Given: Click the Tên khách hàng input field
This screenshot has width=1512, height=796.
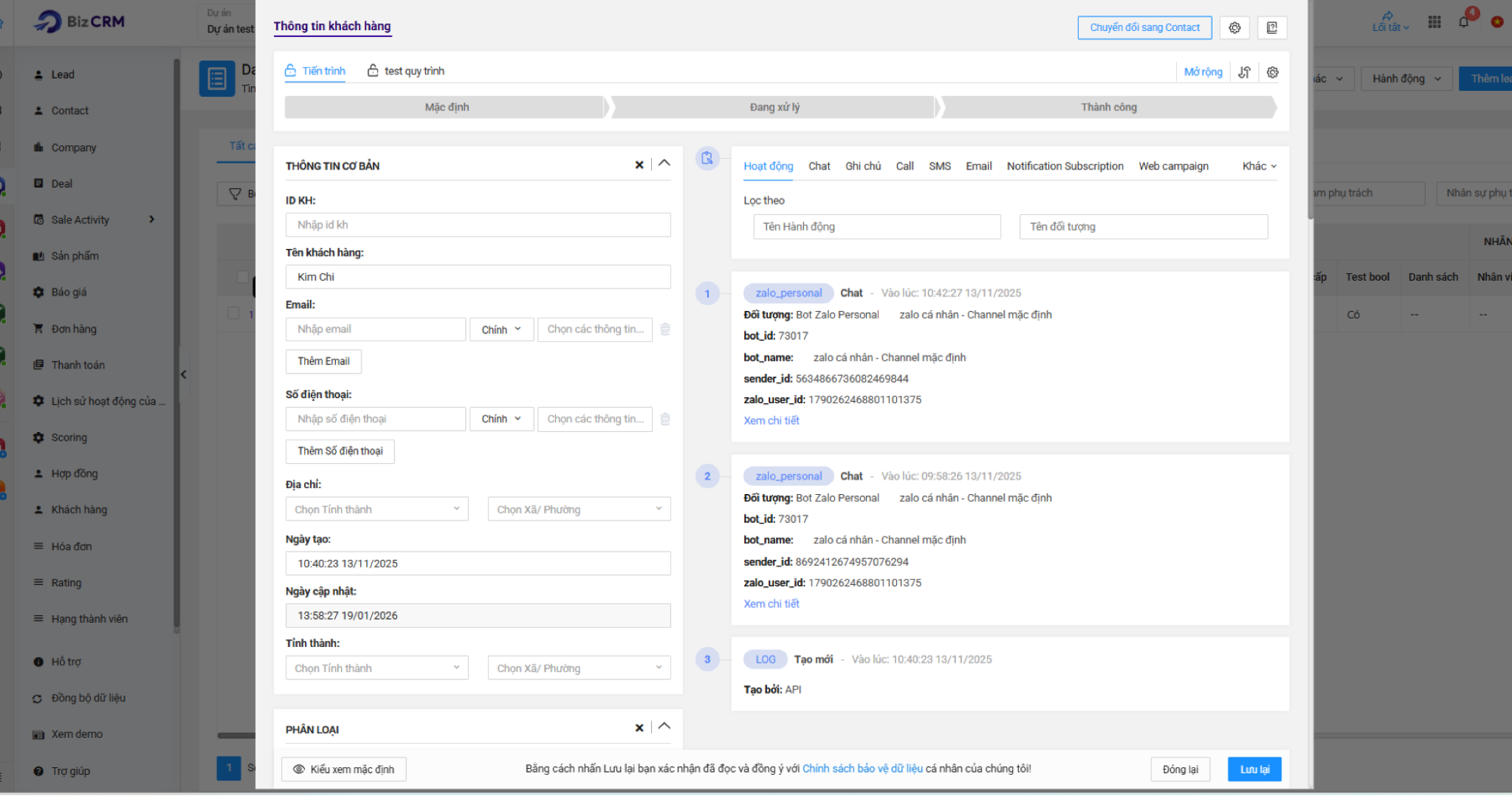Looking at the screenshot, I should tap(478, 277).
